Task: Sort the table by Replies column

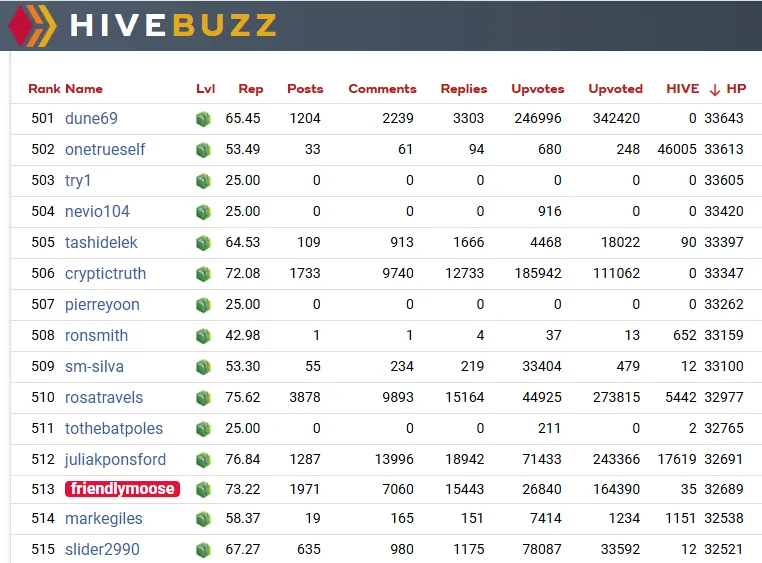Action: click(x=464, y=89)
